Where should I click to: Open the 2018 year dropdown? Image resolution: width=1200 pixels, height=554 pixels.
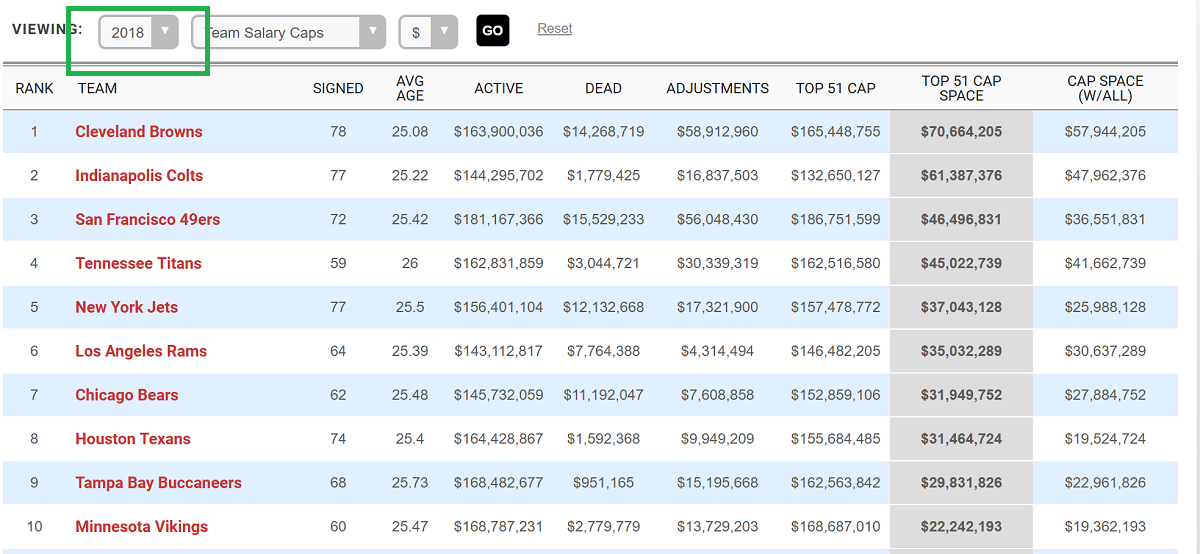pos(138,32)
